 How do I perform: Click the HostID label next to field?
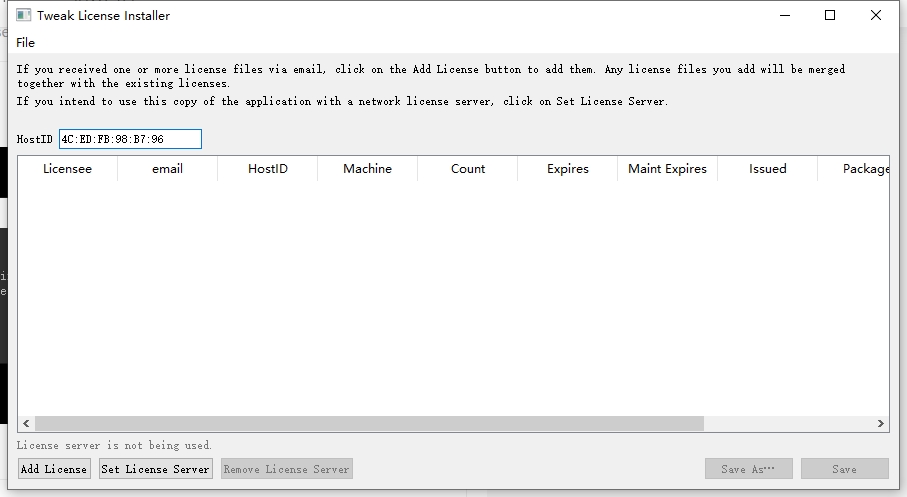pos(35,139)
